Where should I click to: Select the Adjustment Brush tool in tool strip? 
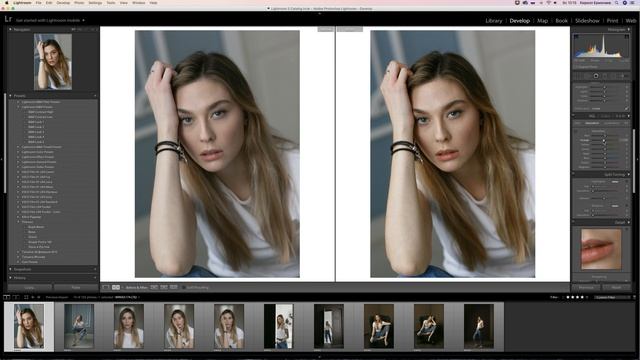tap(623, 76)
